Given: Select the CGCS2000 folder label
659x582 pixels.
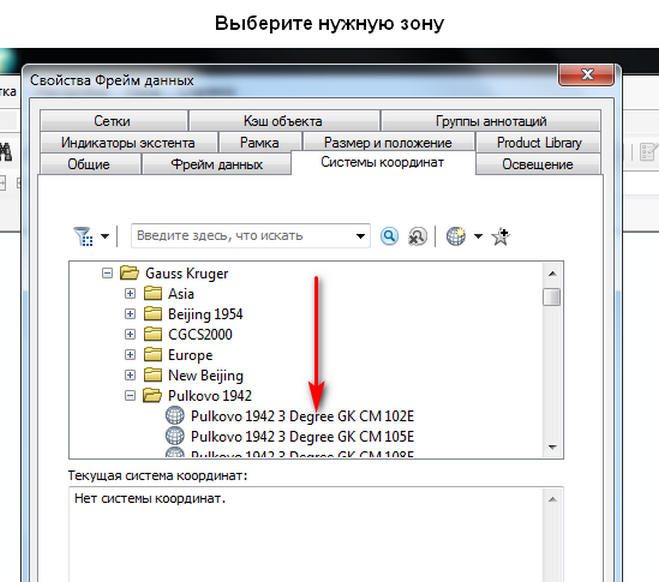Looking at the screenshot, I should 200,334.
